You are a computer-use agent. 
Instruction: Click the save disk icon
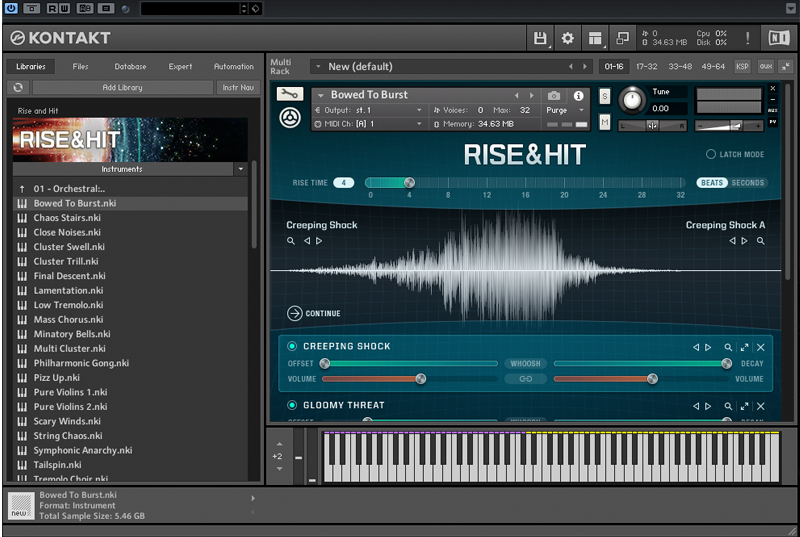[x=540, y=38]
